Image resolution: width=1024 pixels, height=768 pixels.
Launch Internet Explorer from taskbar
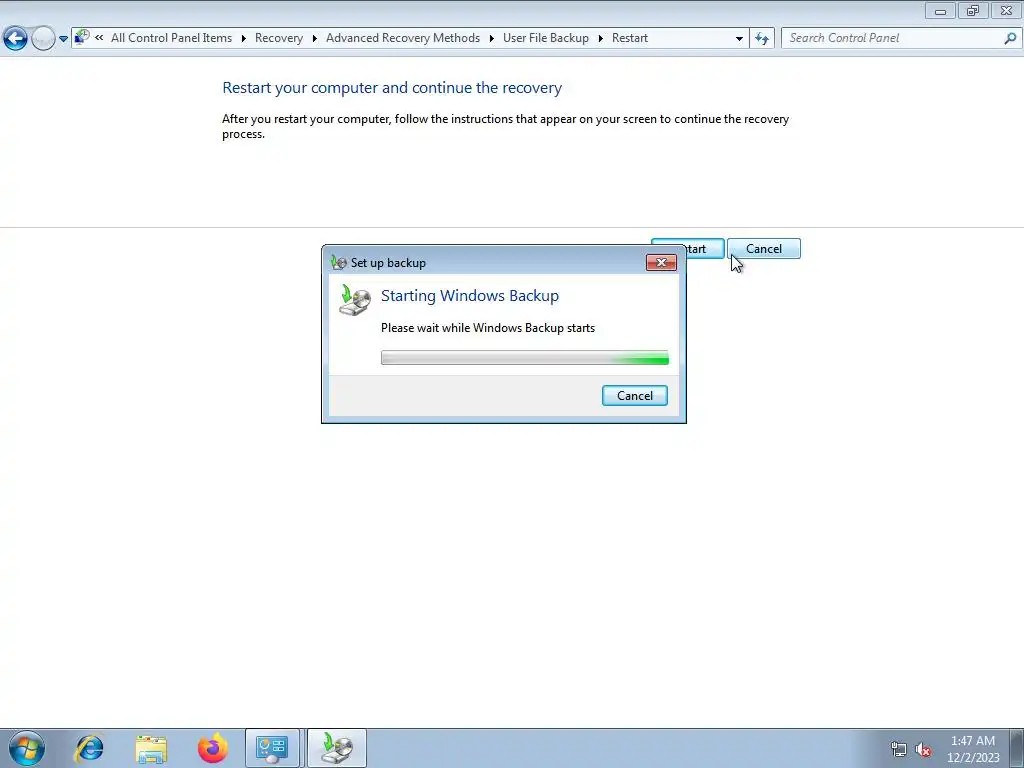(89, 748)
